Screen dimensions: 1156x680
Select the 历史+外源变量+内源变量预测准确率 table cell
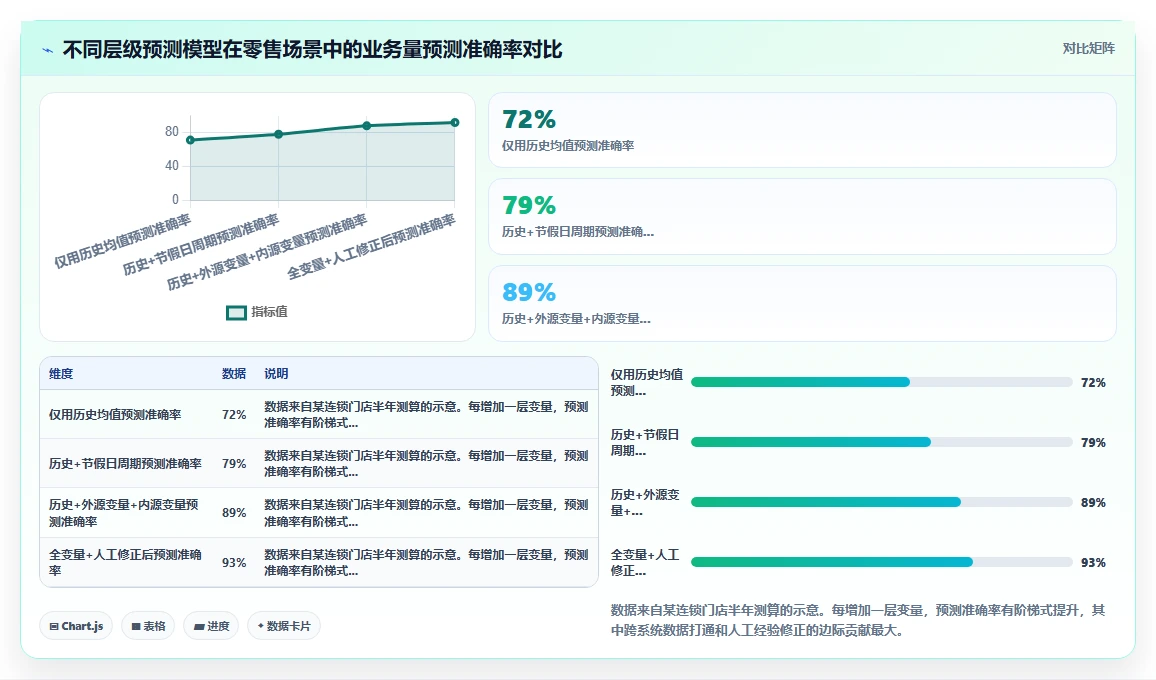coord(127,513)
